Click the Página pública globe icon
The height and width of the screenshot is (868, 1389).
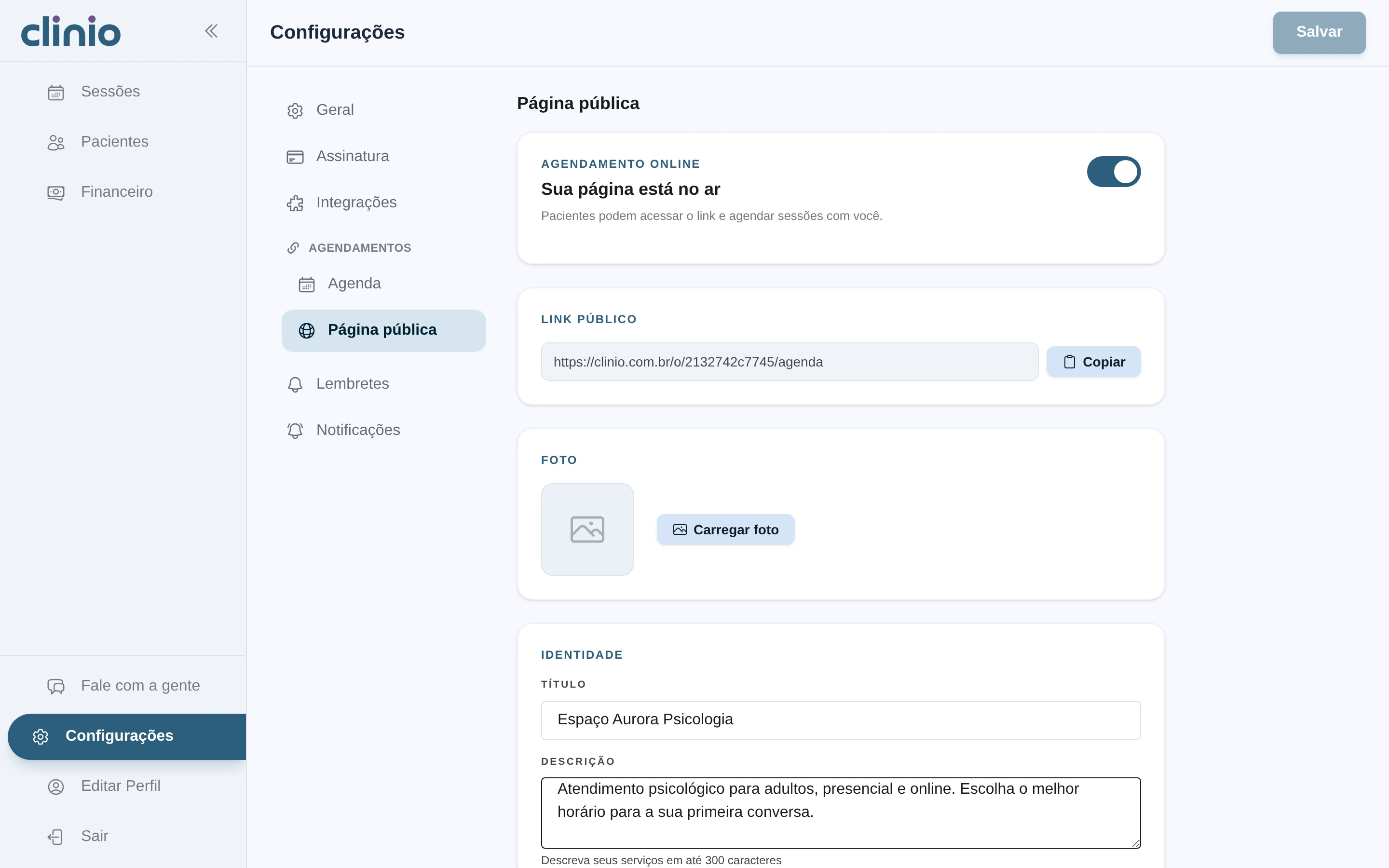point(307,331)
